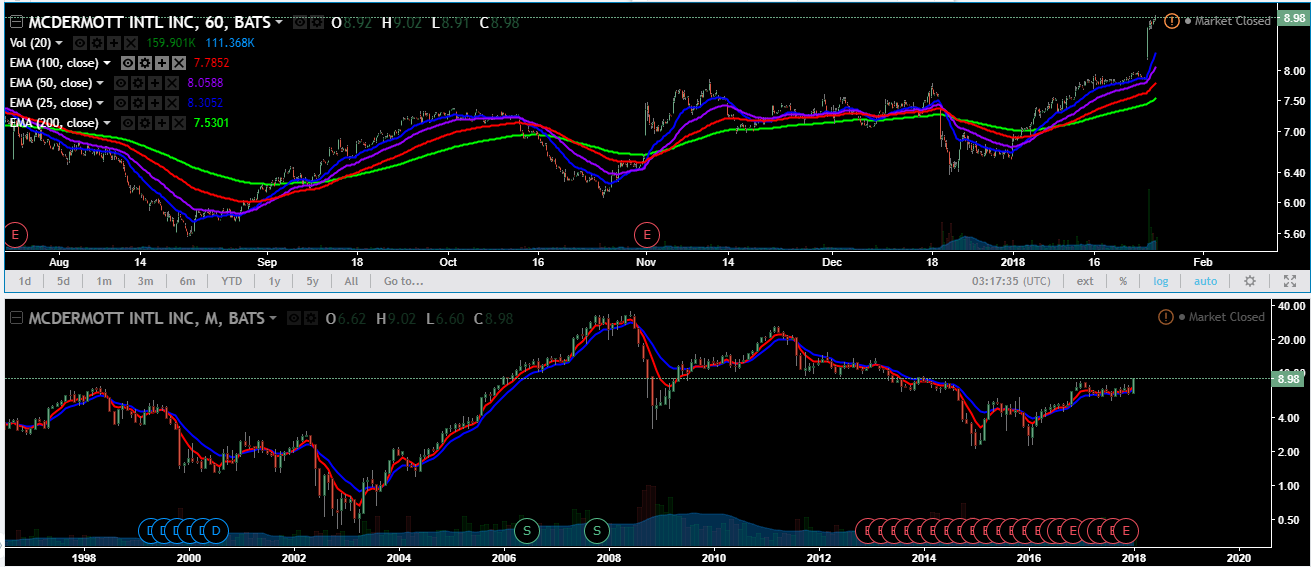
Task: Toggle auto scale option
Action: 1205,281
